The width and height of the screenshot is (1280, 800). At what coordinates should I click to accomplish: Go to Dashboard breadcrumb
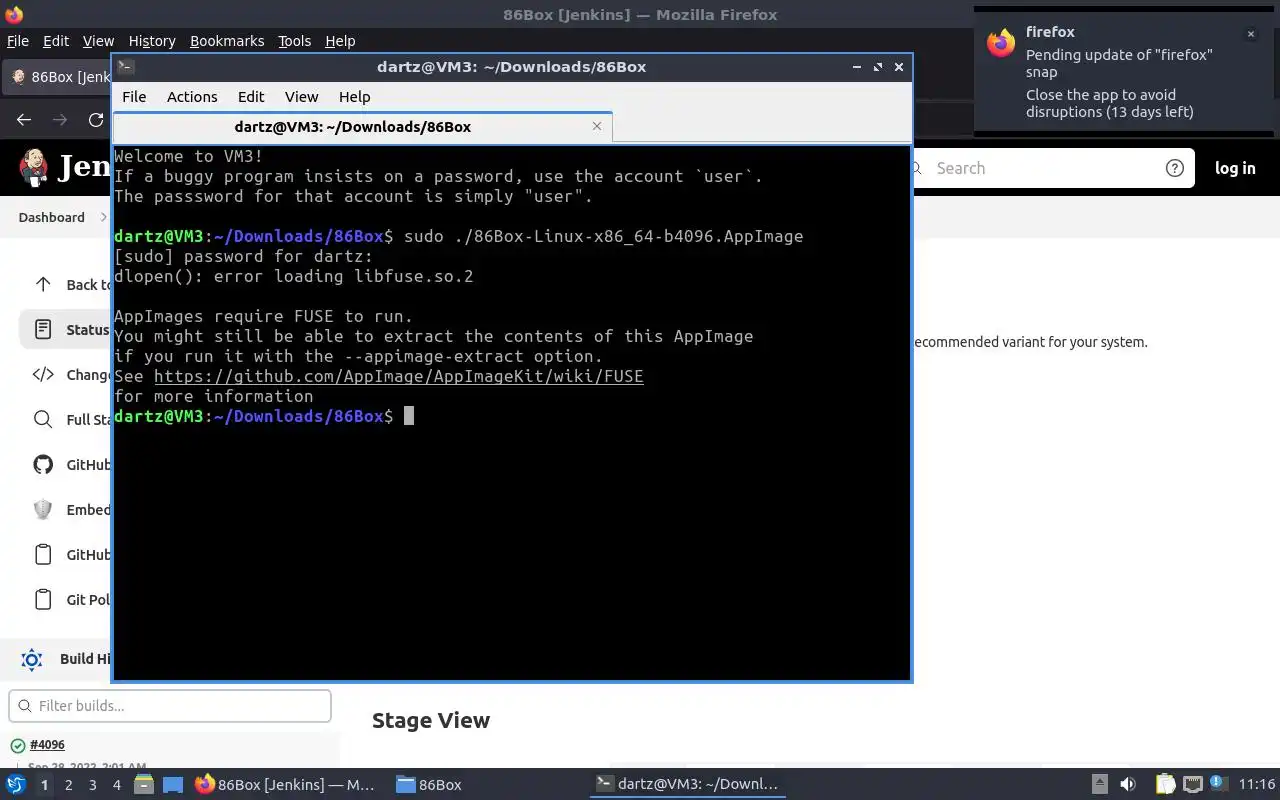coord(51,217)
